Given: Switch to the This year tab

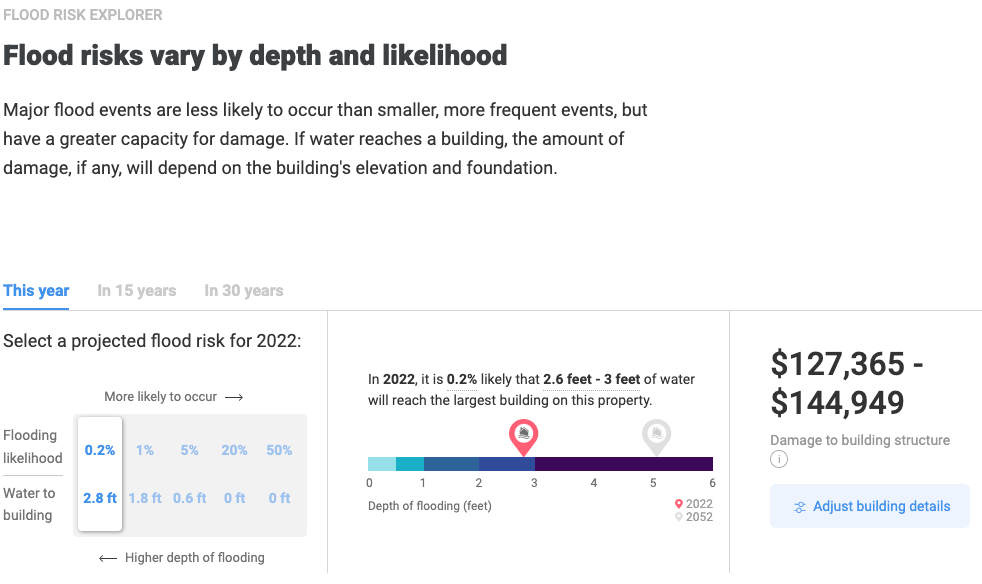Looking at the screenshot, I should click(36, 291).
